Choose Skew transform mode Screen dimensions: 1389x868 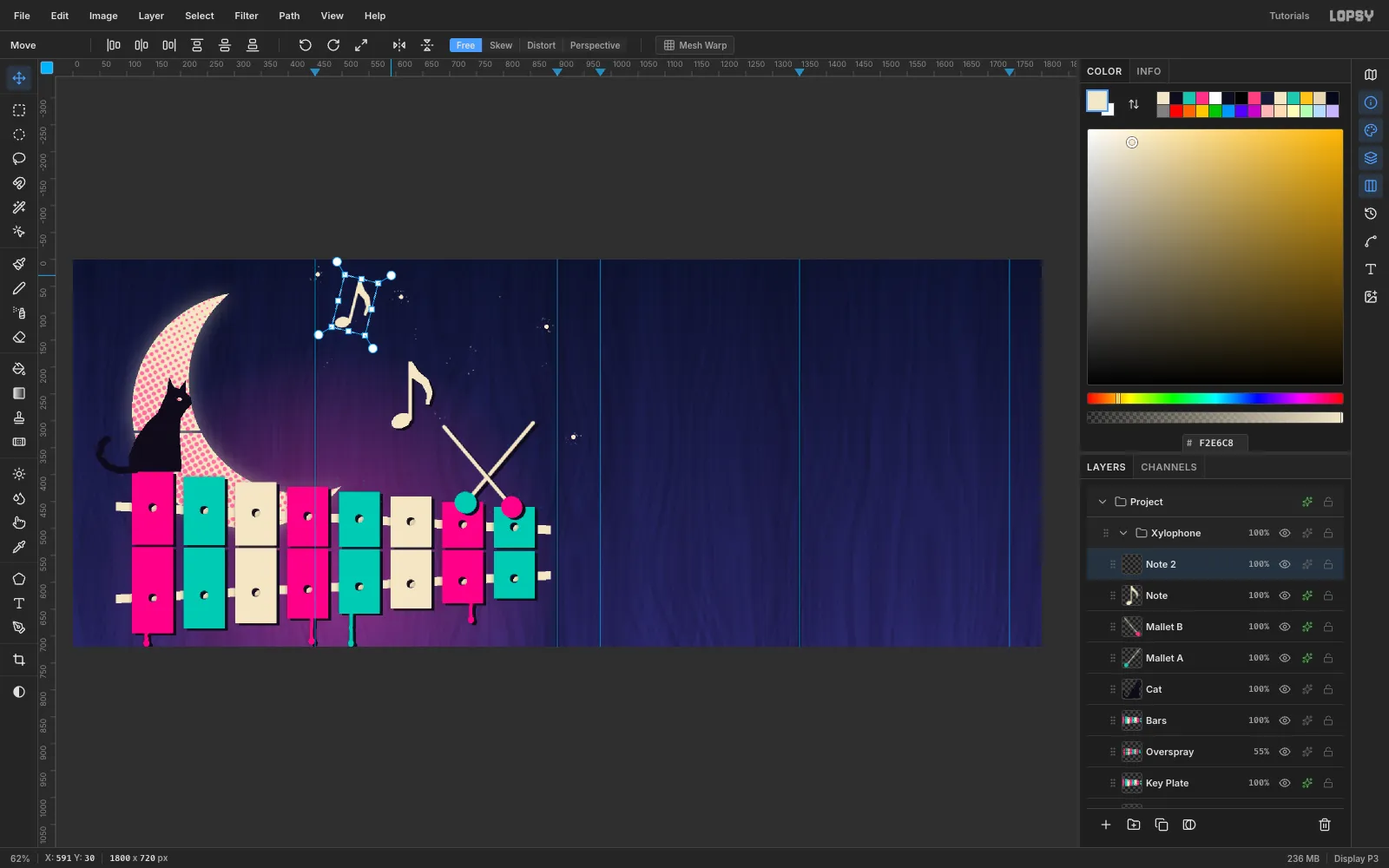click(x=501, y=45)
